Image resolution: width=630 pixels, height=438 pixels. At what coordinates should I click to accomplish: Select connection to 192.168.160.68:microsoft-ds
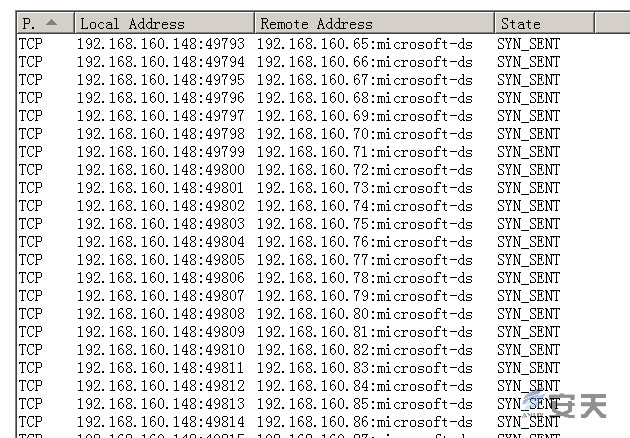pos(364,98)
